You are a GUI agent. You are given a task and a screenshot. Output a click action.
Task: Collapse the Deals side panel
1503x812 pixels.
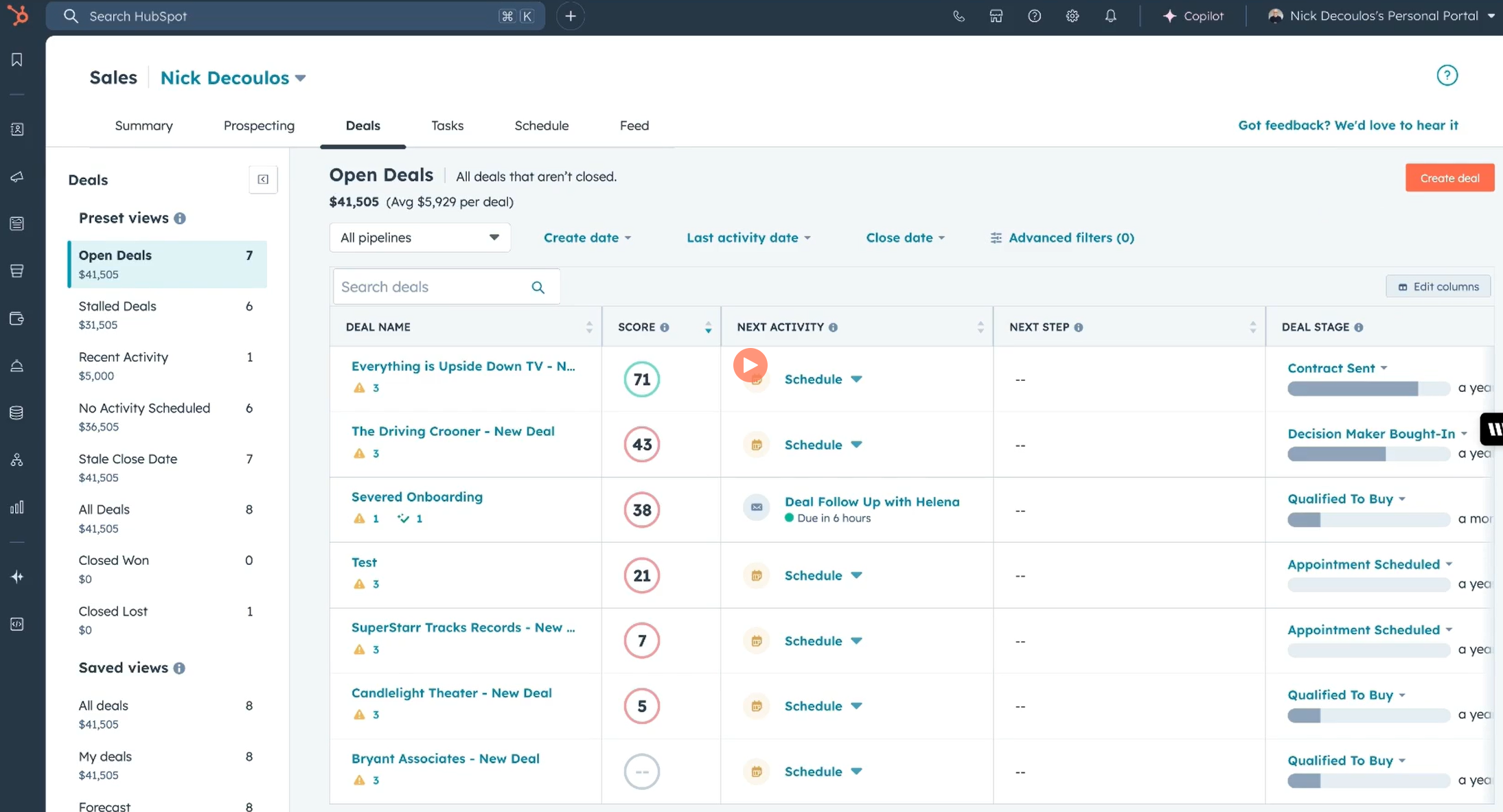click(263, 180)
